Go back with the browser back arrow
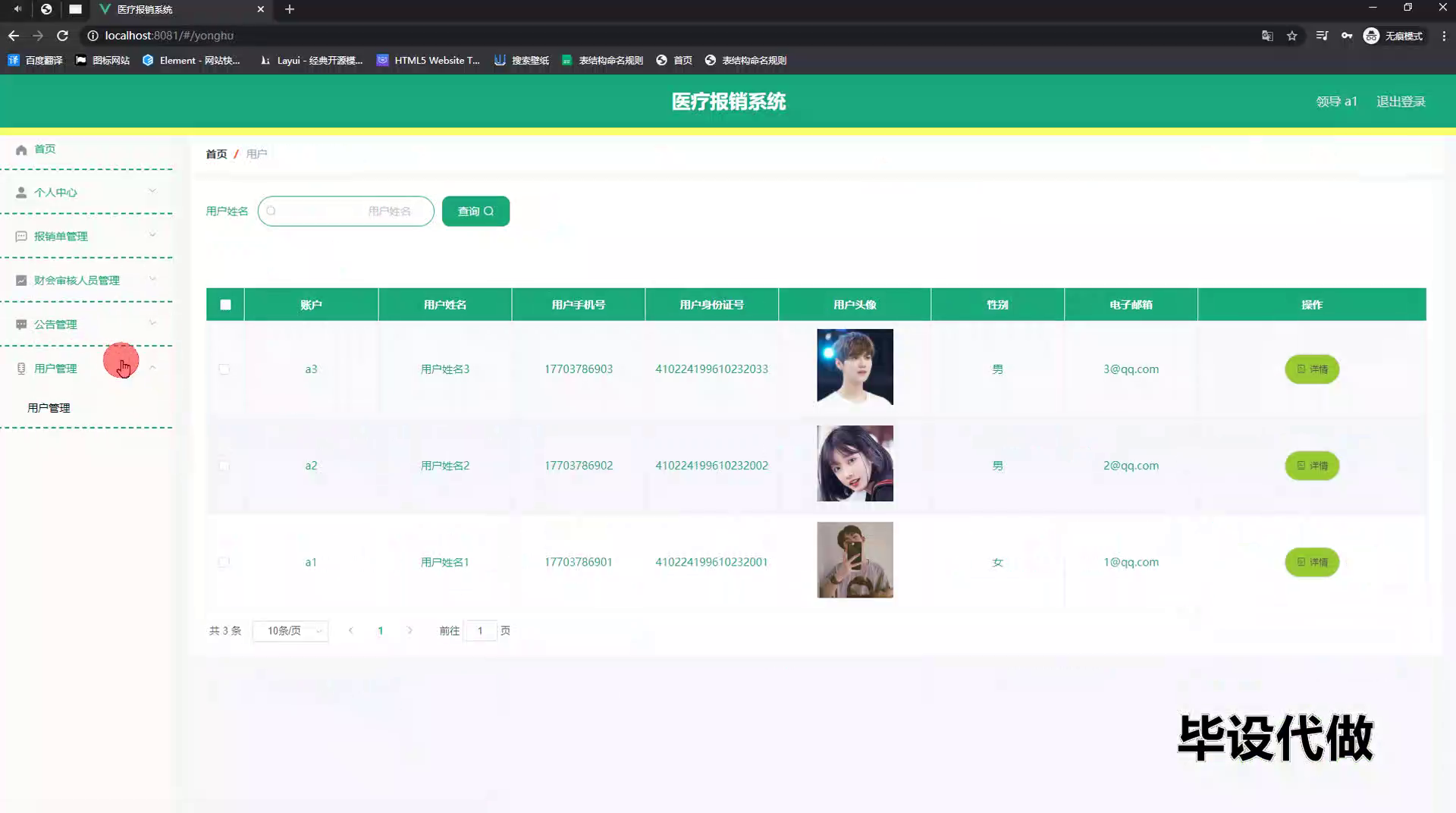The height and width of the screenshot is (813, 1456). [14, 36]
